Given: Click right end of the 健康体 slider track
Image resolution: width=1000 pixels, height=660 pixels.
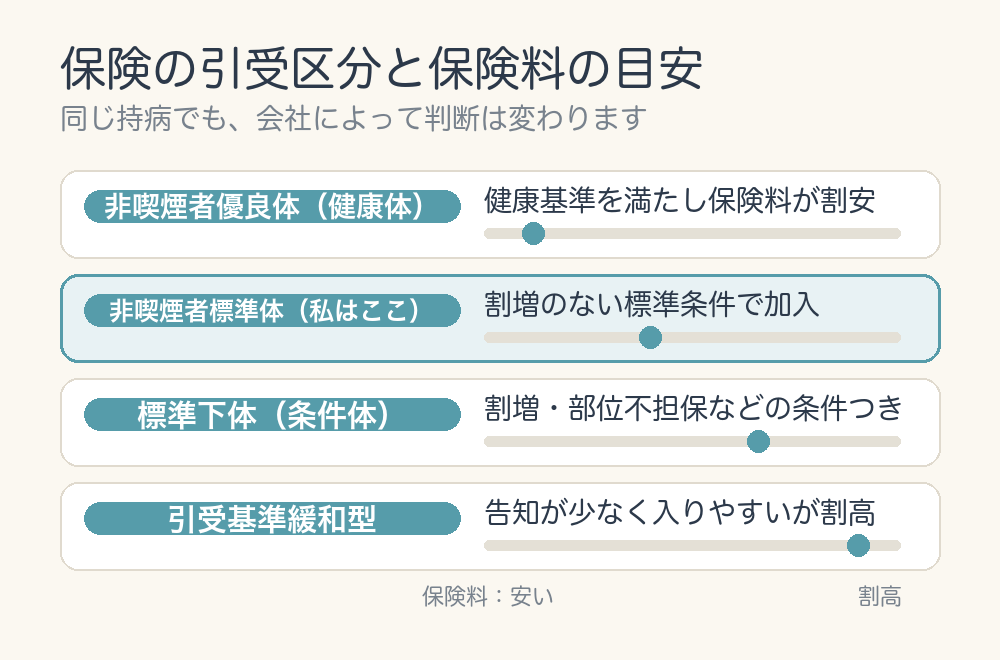Looking at the screenshot, I should click(895, 233).
